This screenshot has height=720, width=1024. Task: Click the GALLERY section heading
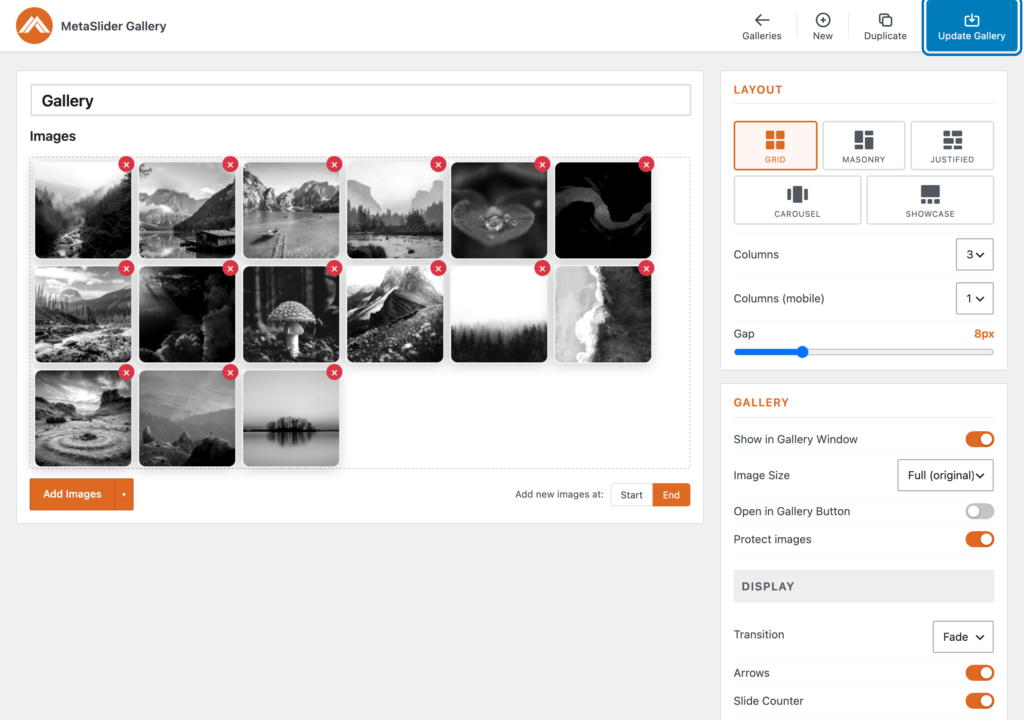pos(761,402)
